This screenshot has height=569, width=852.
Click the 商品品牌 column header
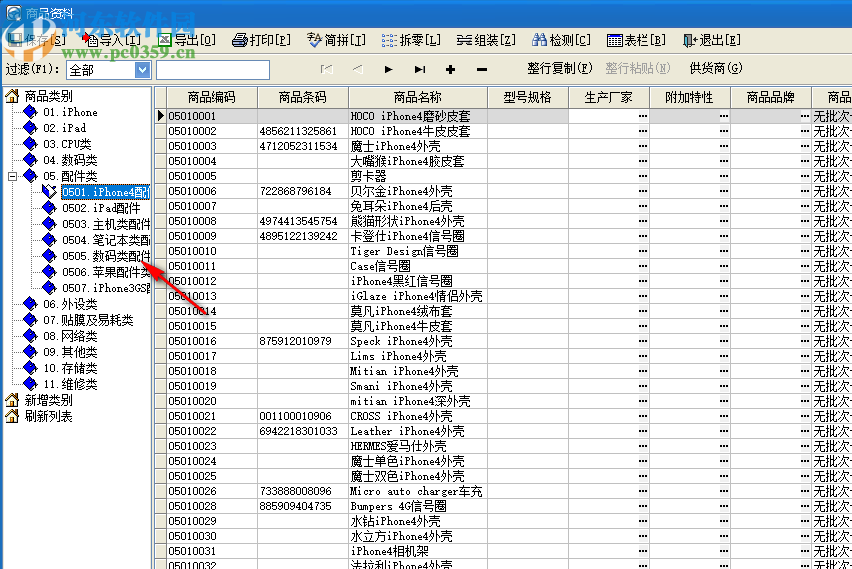[770, 97]
